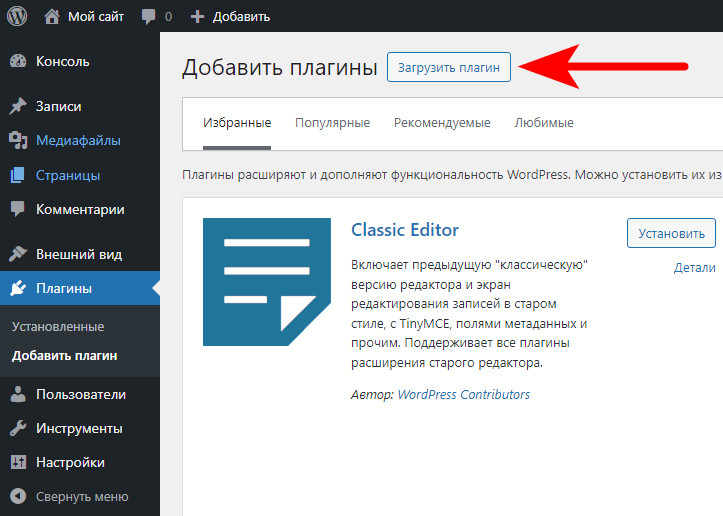Viewport: 723px width, 516px height.
Task: Click the Настройки sliders icon
Action: coord(18,463)
